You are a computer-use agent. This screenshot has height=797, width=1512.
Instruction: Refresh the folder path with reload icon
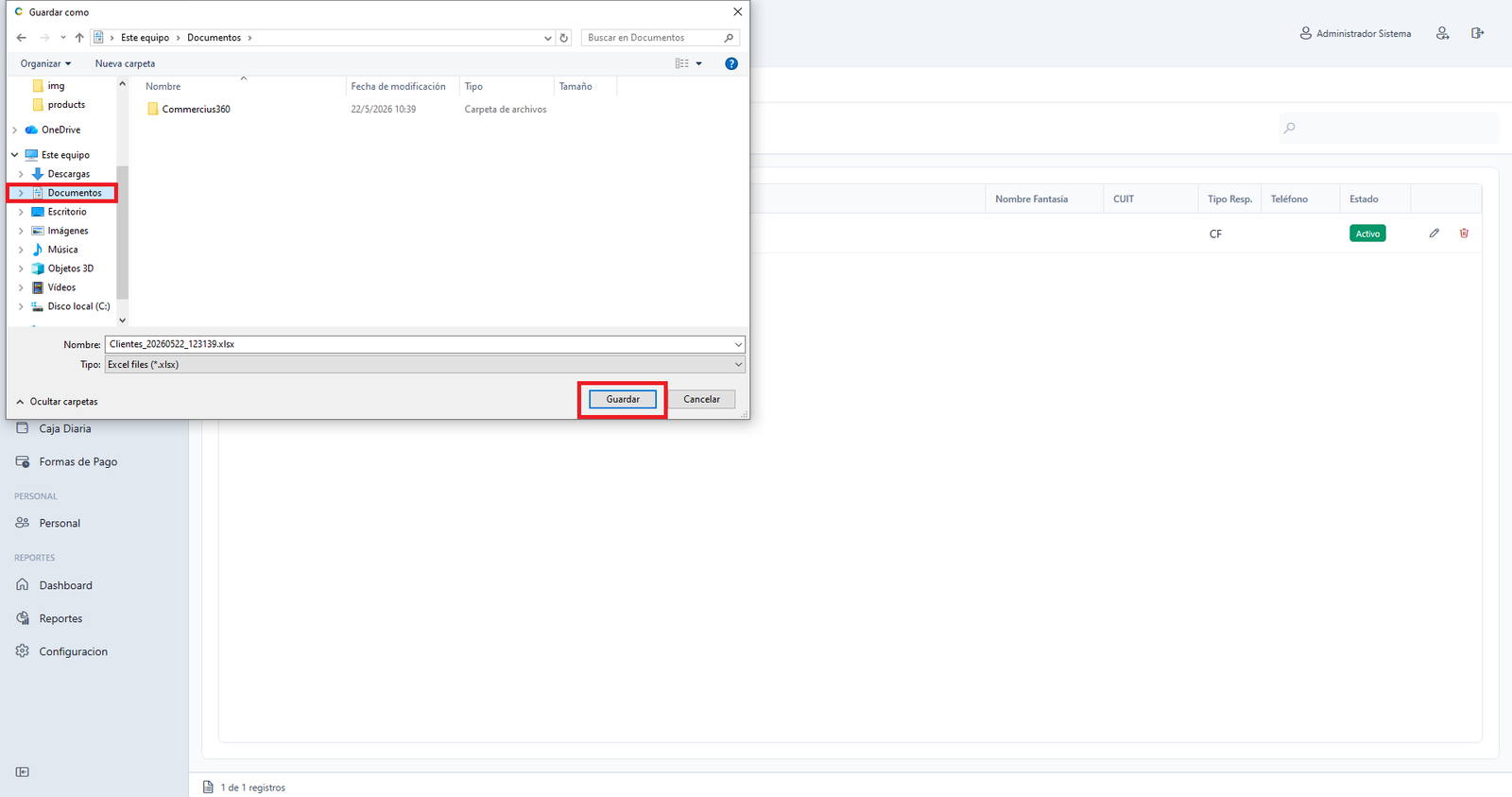[x=564, y=38]
